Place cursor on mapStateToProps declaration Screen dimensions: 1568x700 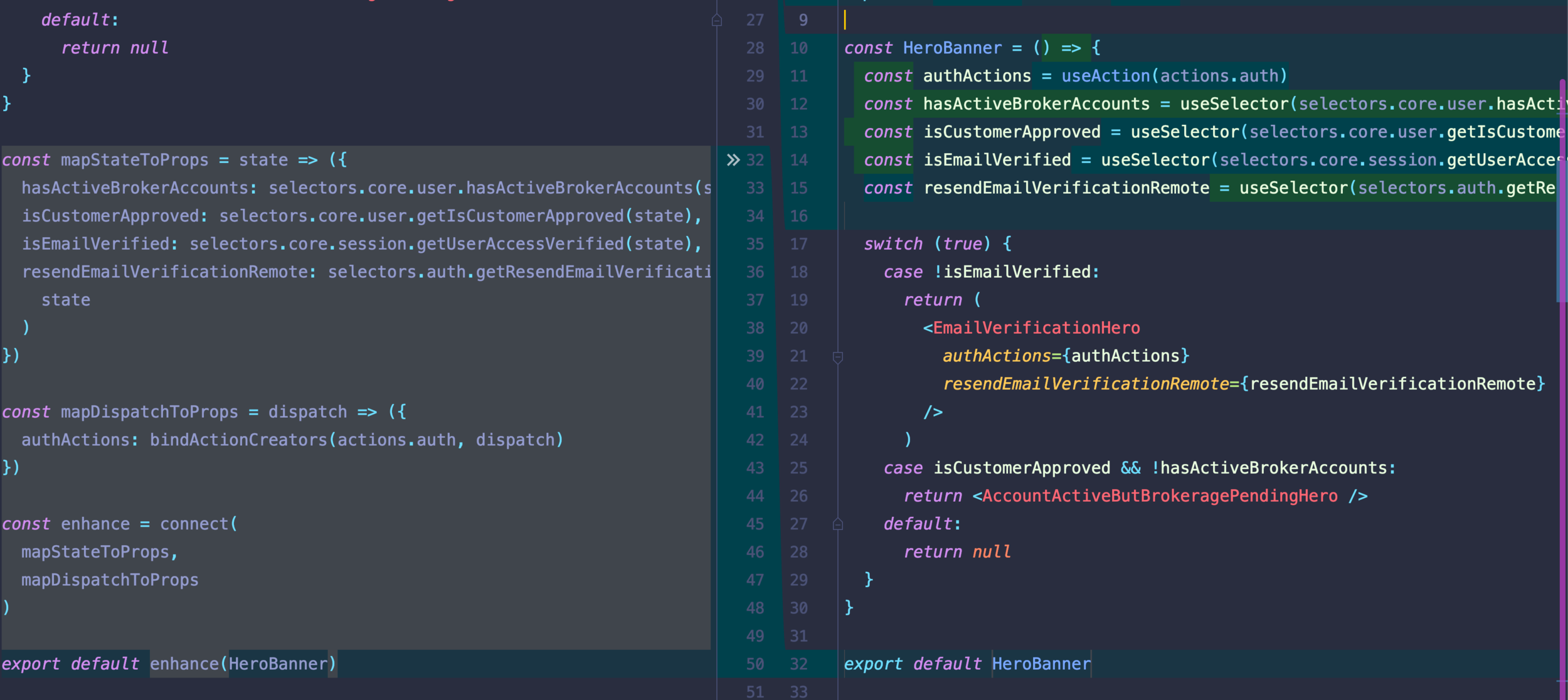pyautogui.click(x=134, y=160)
